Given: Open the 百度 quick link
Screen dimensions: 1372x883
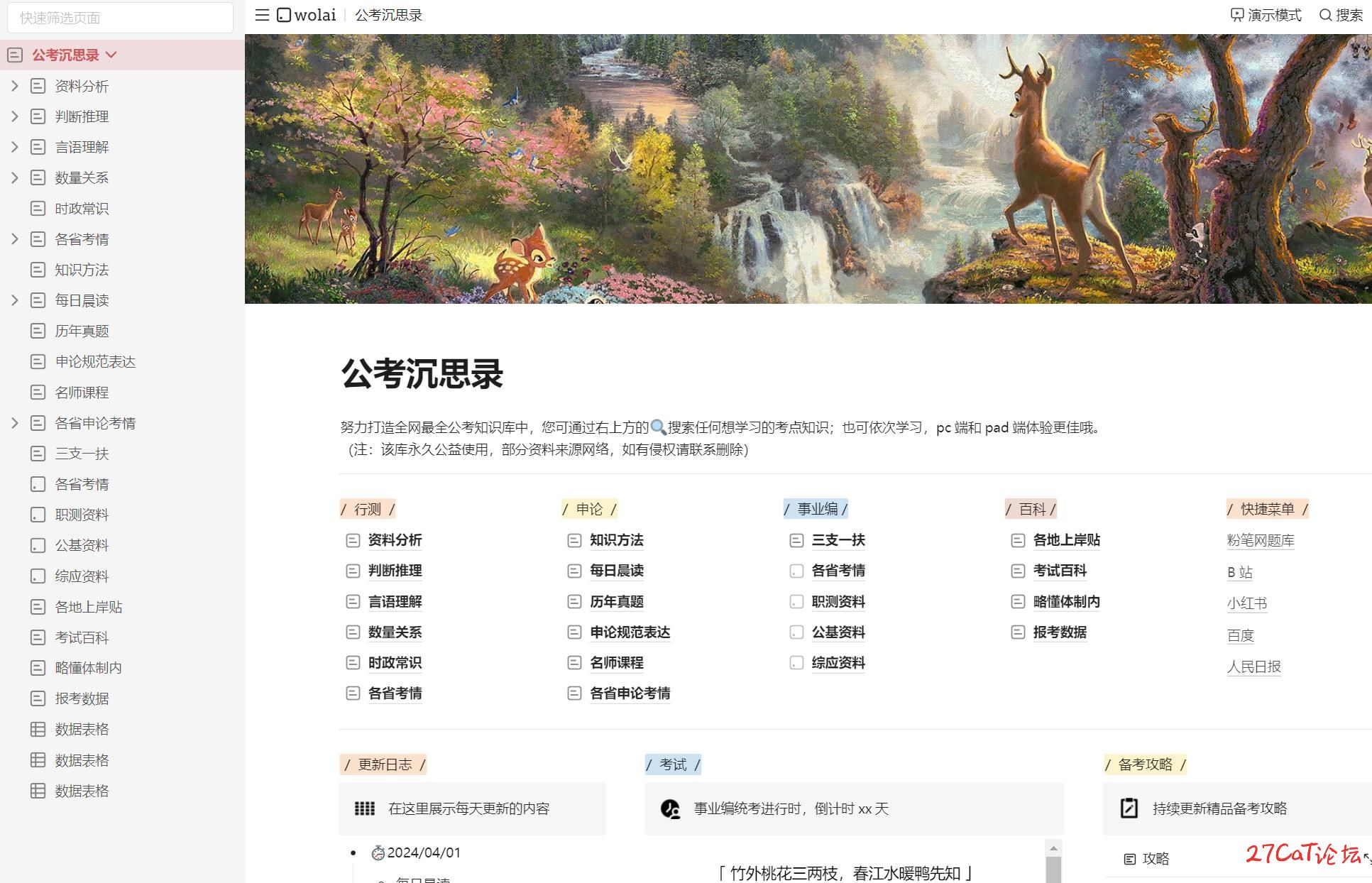Looking at the screenshot, I should click(x=1241, y=635).
